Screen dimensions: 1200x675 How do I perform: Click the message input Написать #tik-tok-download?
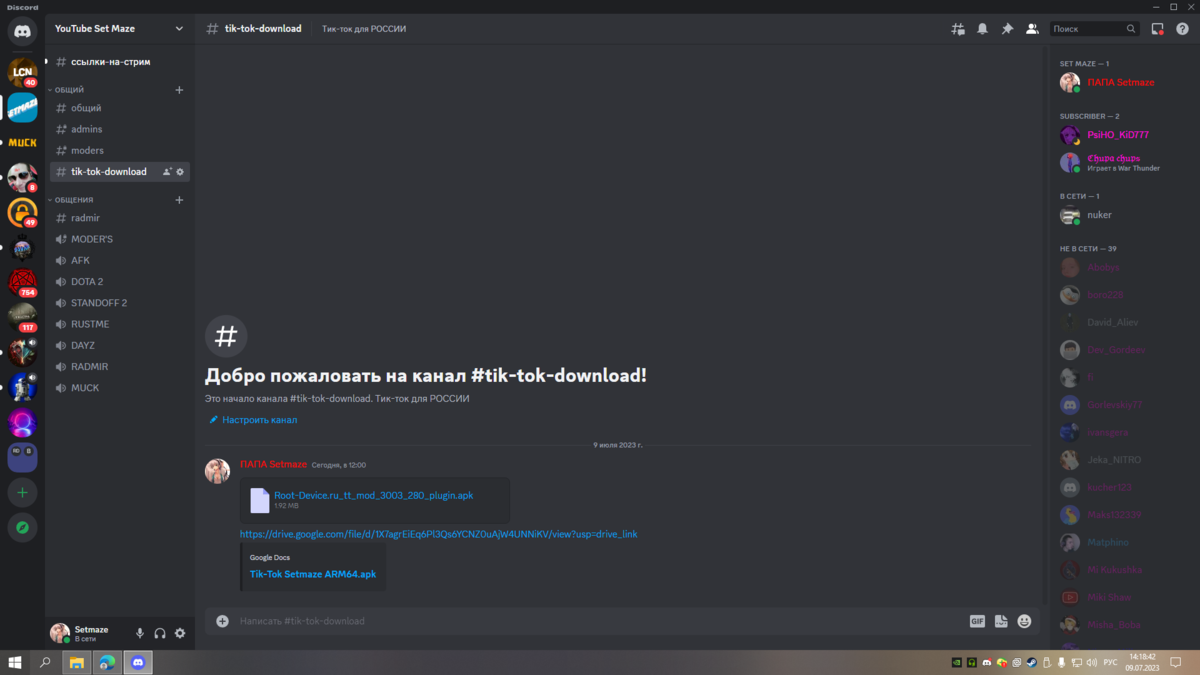click(x=600, y=621)
